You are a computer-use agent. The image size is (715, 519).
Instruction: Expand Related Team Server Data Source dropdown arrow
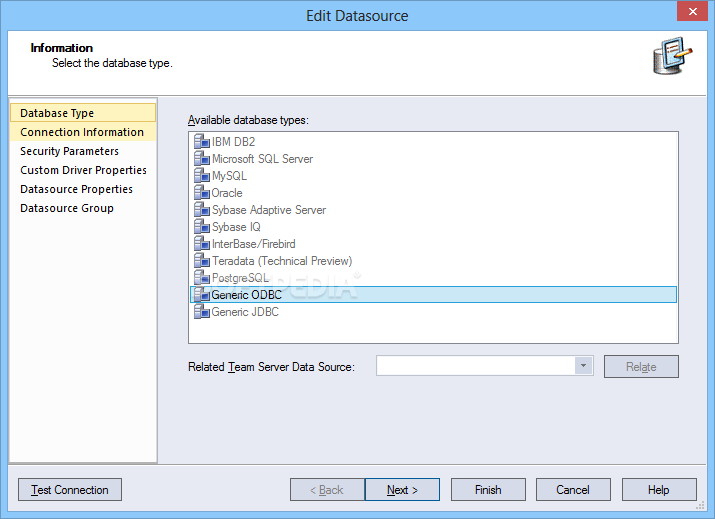tap(583, 366)
